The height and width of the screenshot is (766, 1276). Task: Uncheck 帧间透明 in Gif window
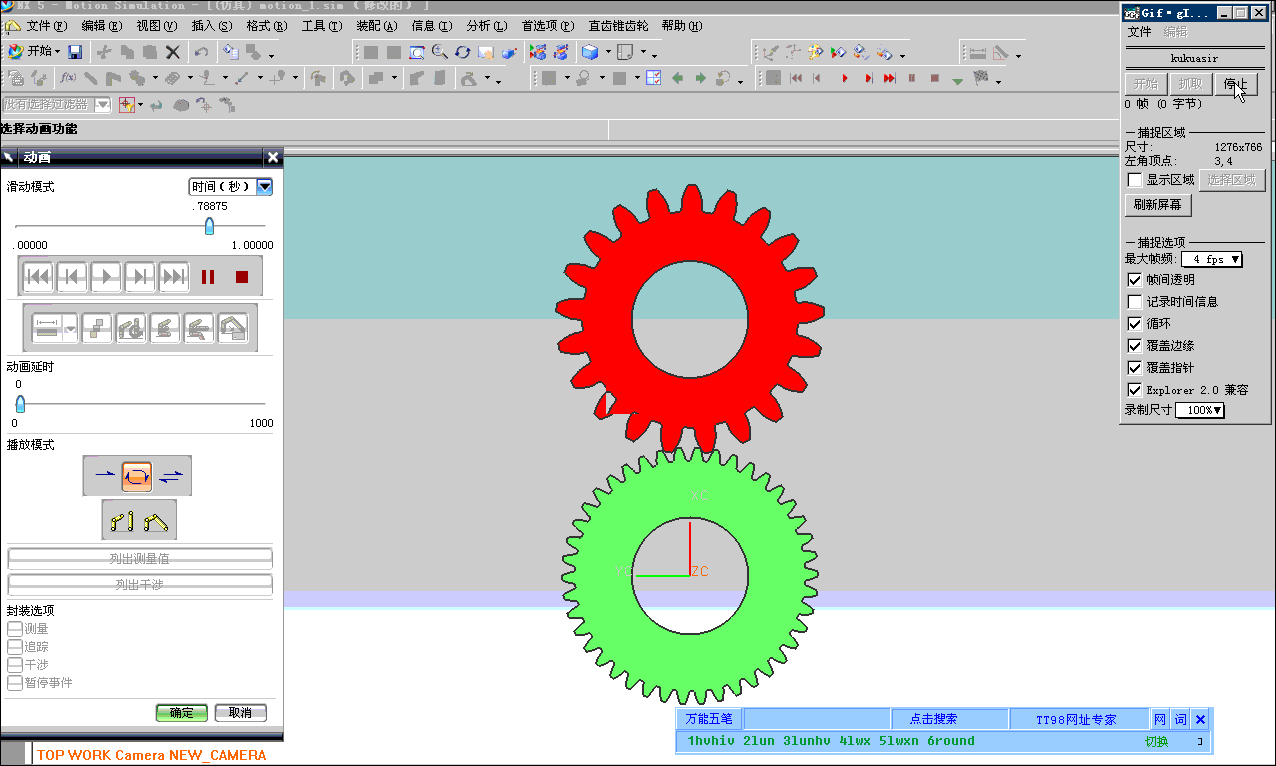[1134, 280]
